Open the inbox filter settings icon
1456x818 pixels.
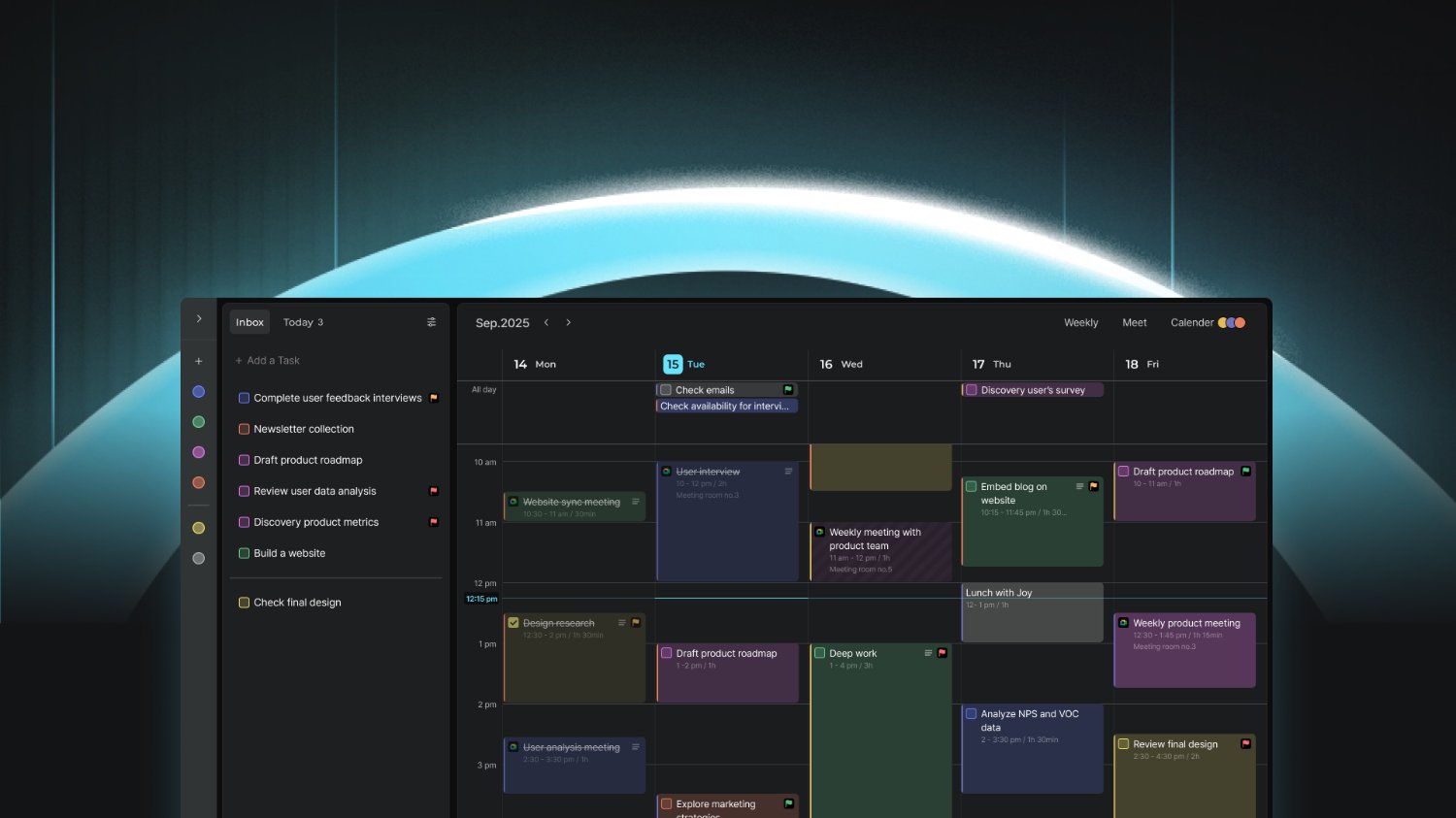431,322
